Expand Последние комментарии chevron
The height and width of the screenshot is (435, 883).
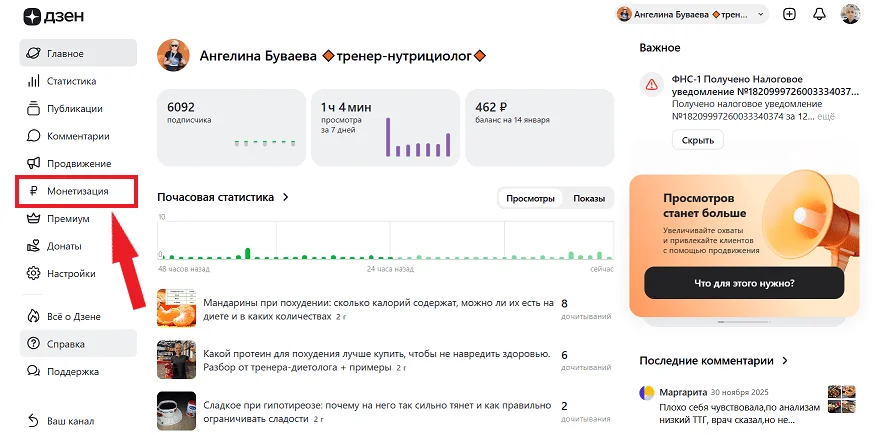pyautogui.click(x=785, y=361)
